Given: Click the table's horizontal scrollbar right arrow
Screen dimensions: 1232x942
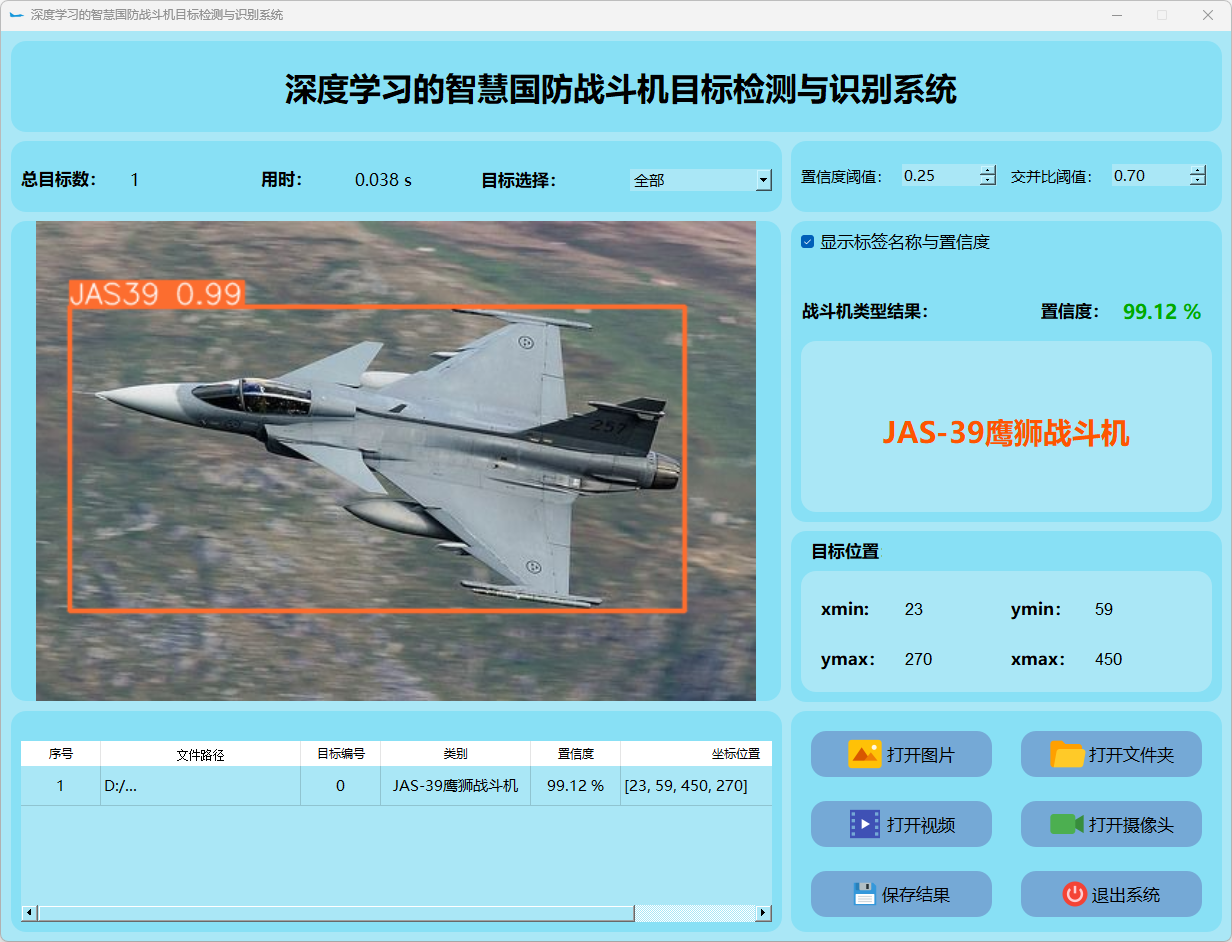Looking at the screenshot, I should (763, 913).
